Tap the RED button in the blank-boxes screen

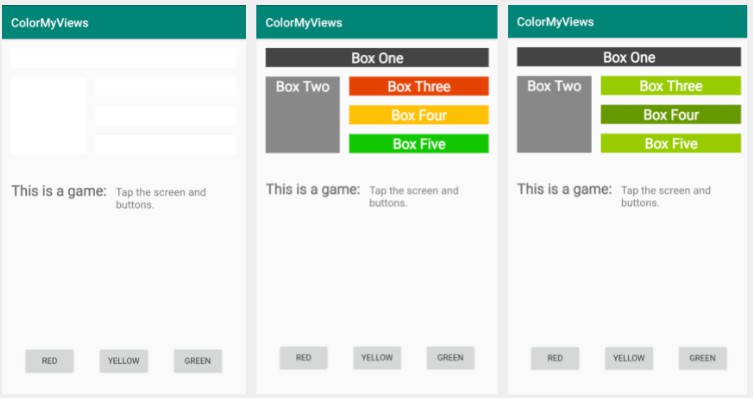49,361
